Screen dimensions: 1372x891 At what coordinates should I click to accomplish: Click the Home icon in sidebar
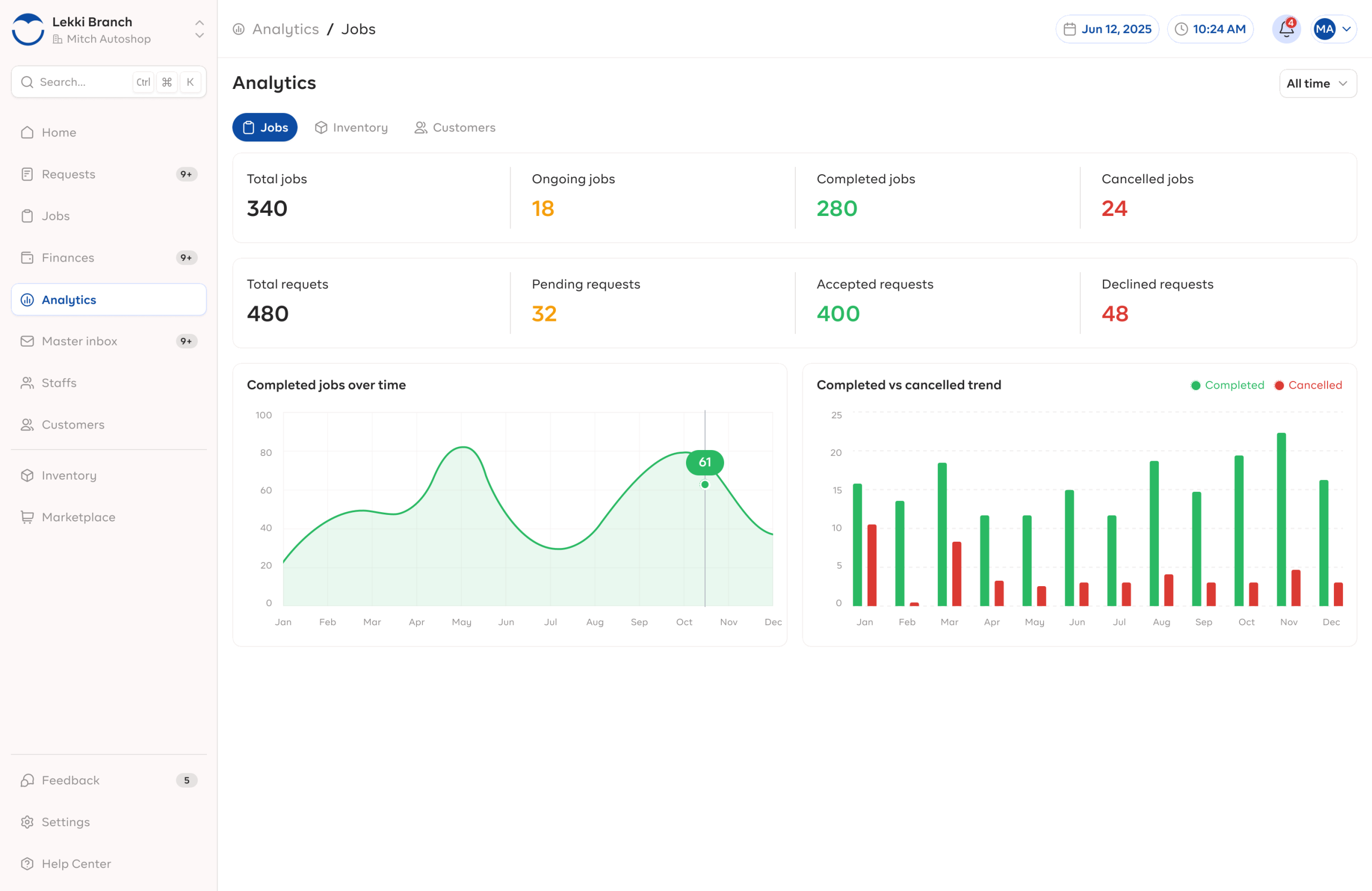point(27,132)
